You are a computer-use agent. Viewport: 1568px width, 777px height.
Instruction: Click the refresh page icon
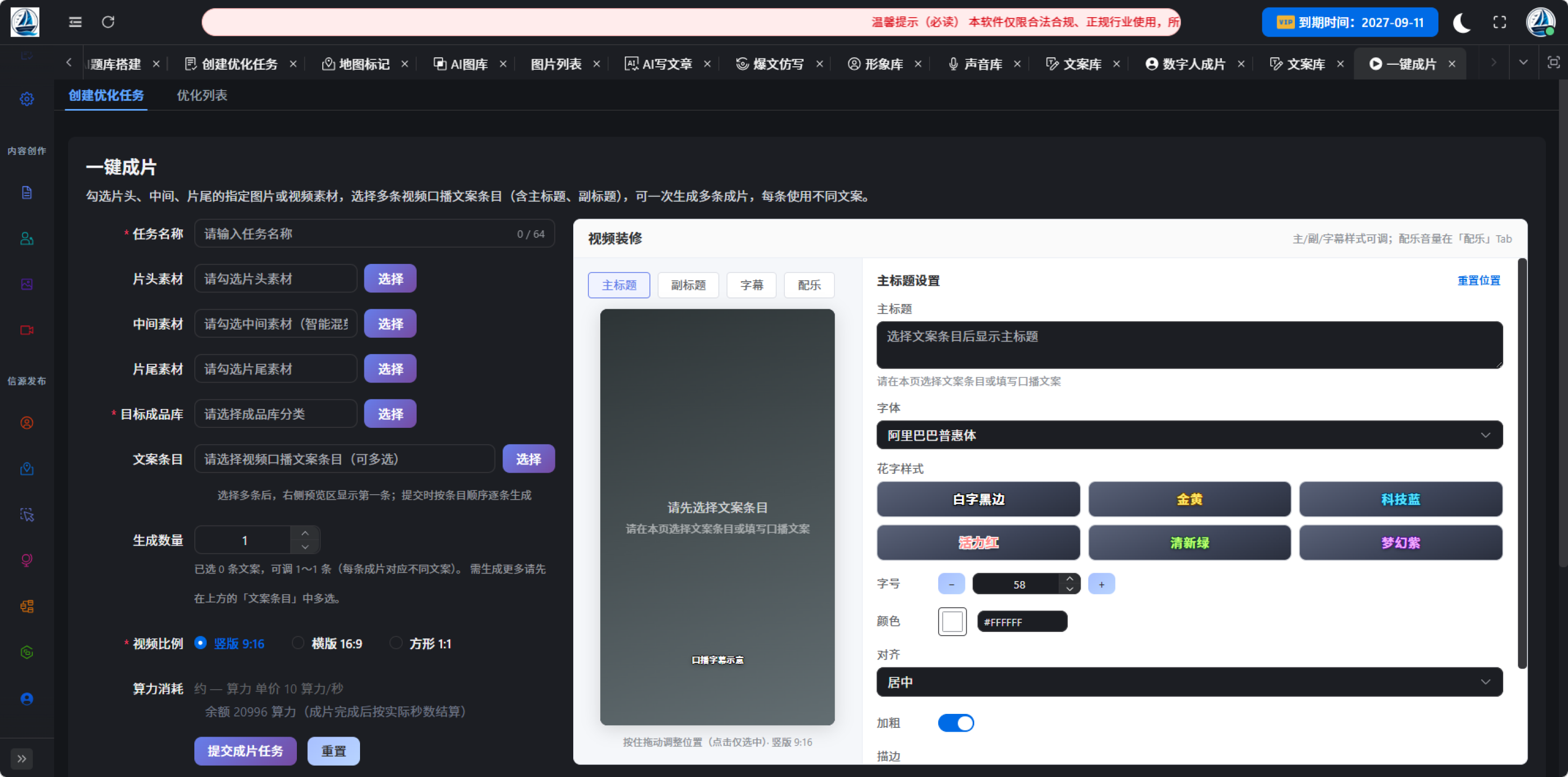tap(108, 22)
